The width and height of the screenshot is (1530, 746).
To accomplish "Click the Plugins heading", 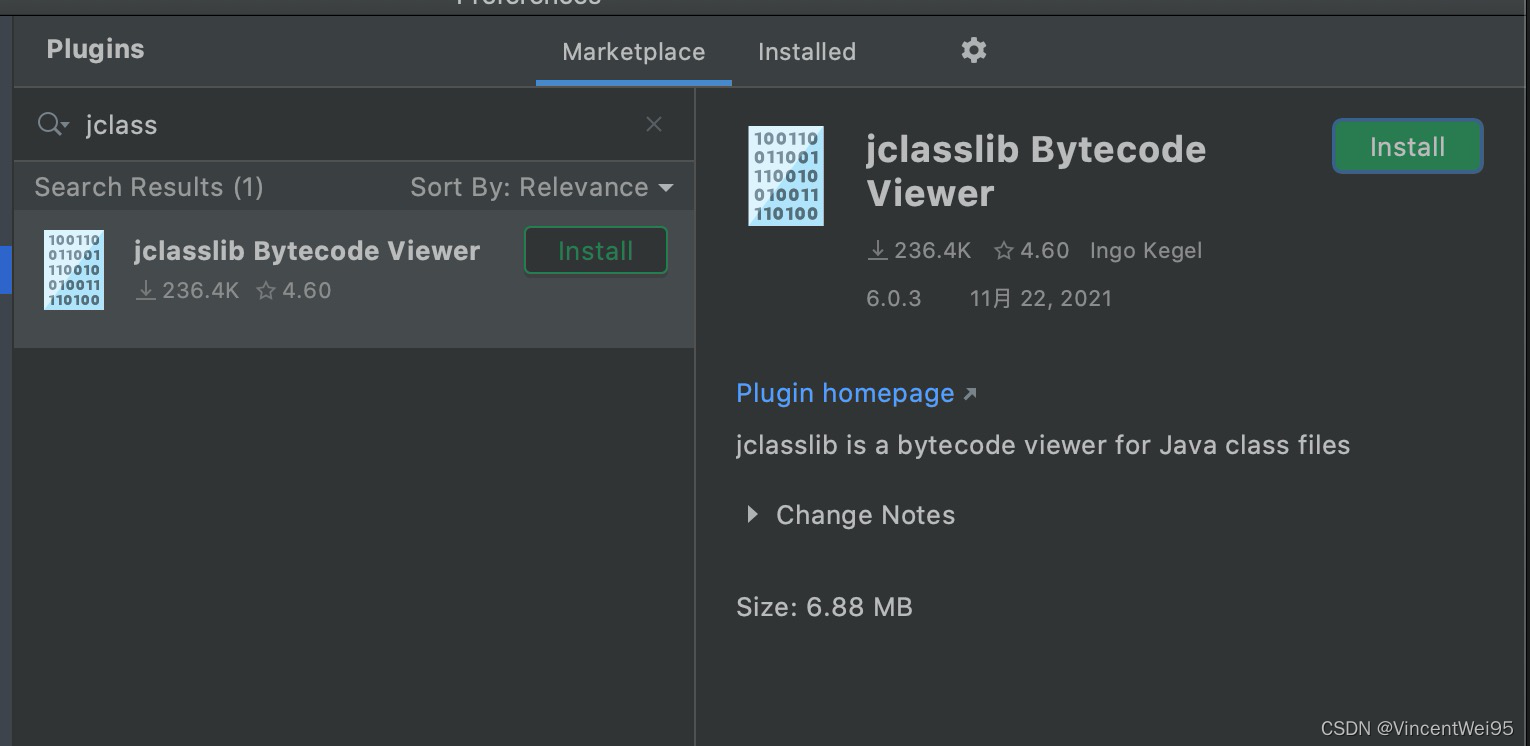I will (95, 49).
